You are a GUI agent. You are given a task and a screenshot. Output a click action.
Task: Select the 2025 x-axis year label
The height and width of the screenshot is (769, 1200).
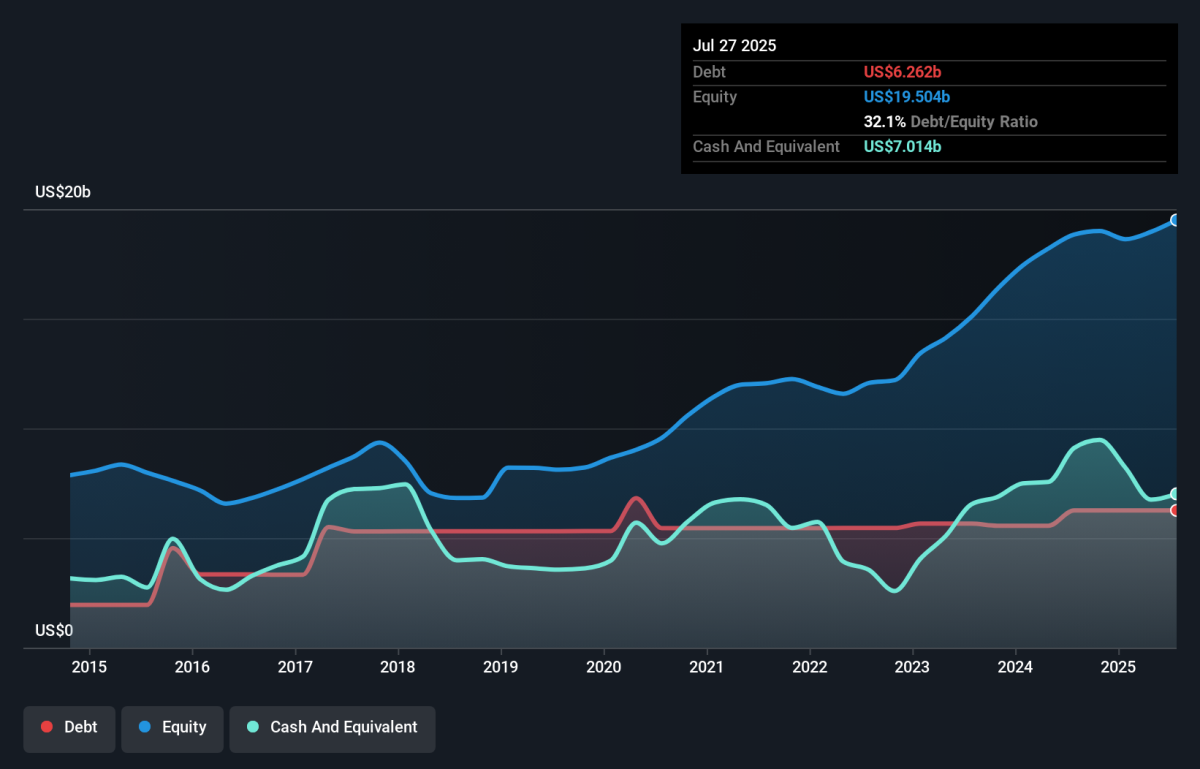[1118, 667]
